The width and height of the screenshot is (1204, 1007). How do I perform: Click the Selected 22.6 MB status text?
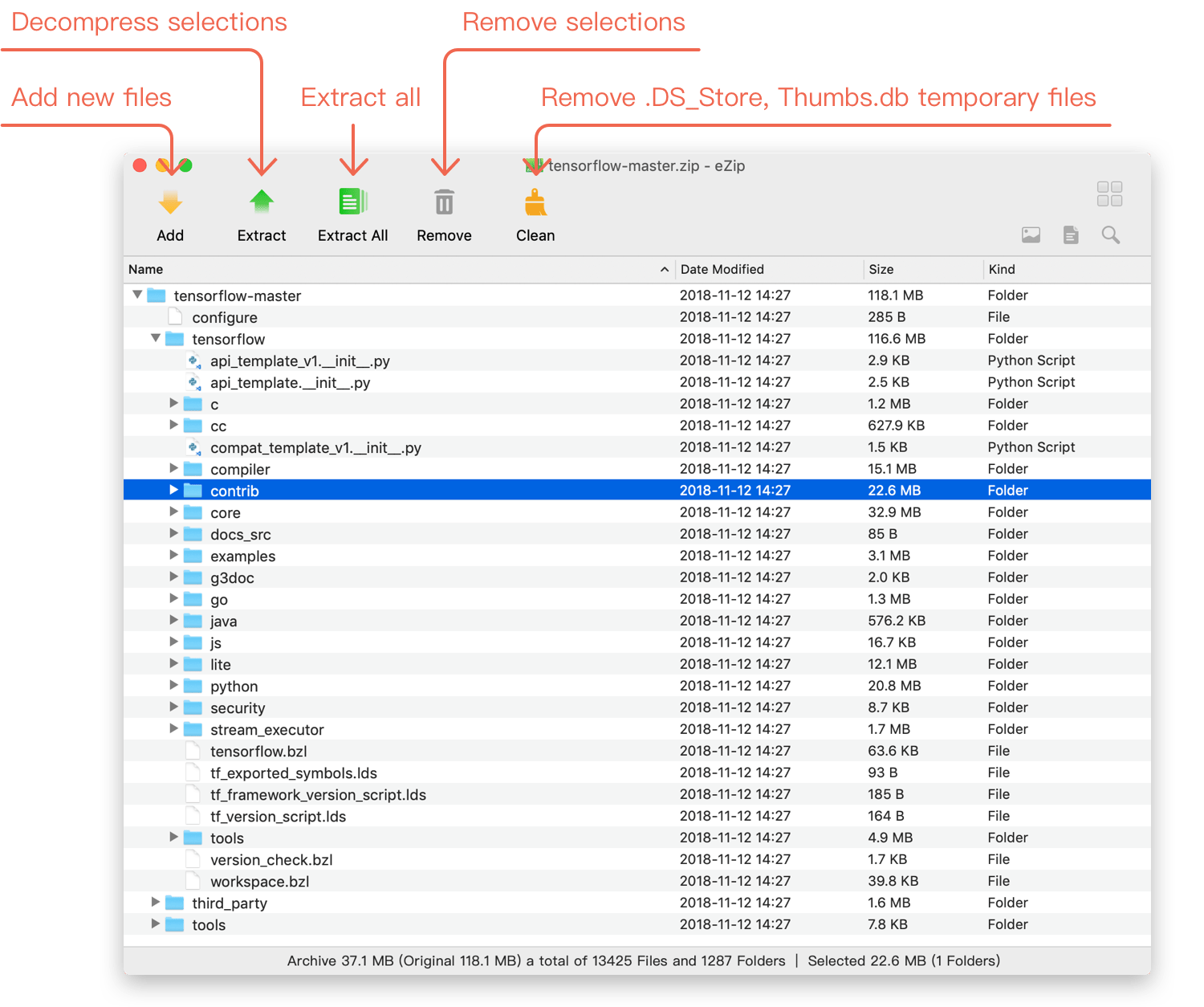click(904, 961)
